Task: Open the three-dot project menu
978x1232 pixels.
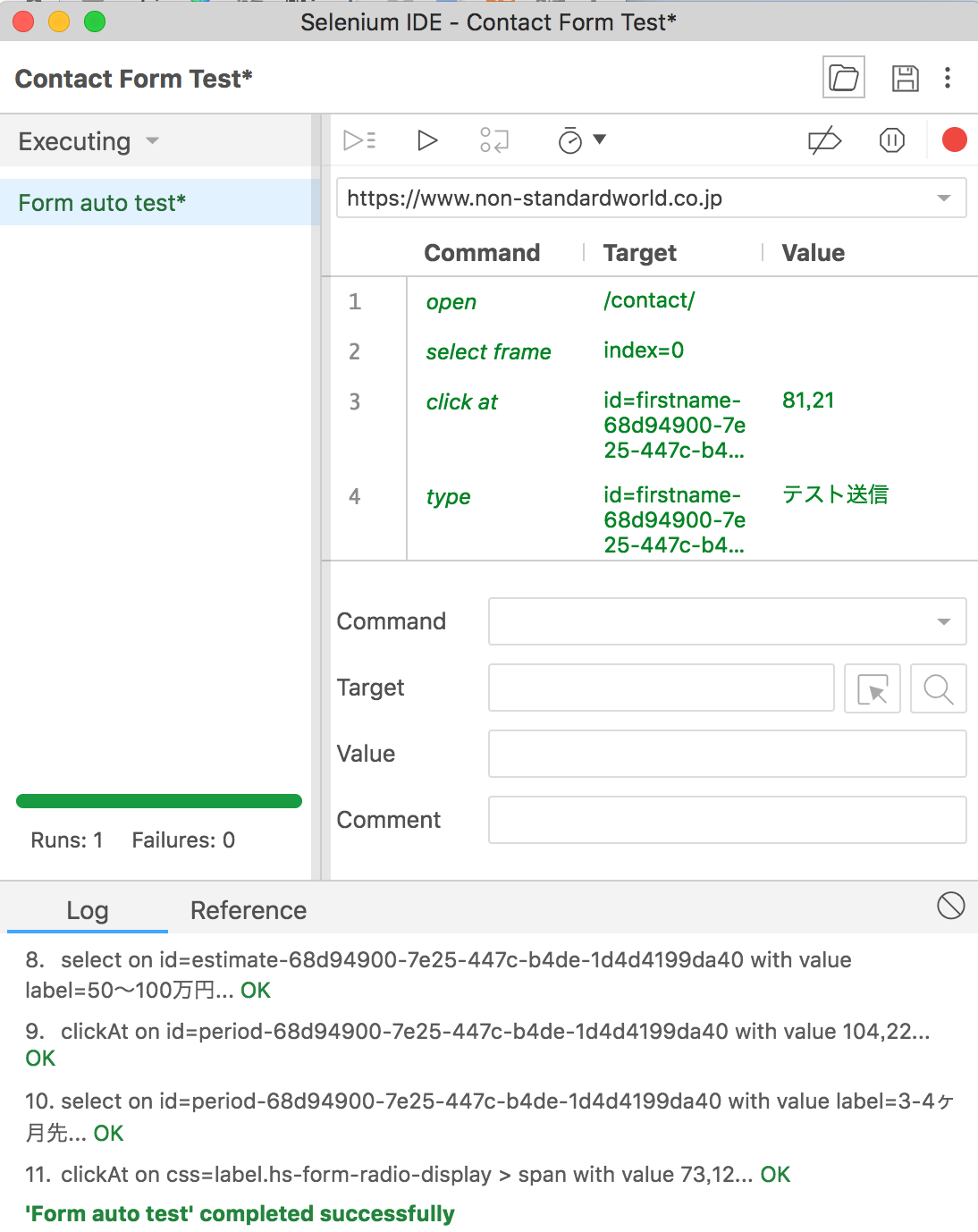Action: tap(948, 78)
